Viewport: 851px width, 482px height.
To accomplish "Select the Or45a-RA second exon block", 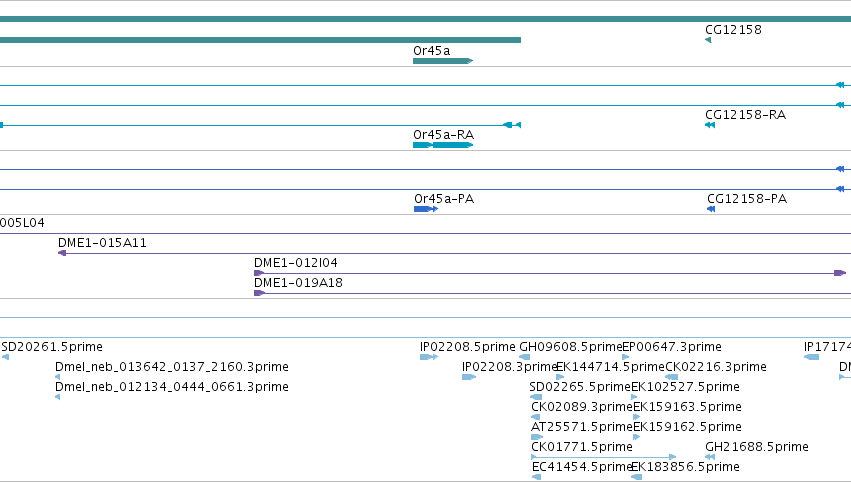I will pyautogui.click(x=453, y=145).
